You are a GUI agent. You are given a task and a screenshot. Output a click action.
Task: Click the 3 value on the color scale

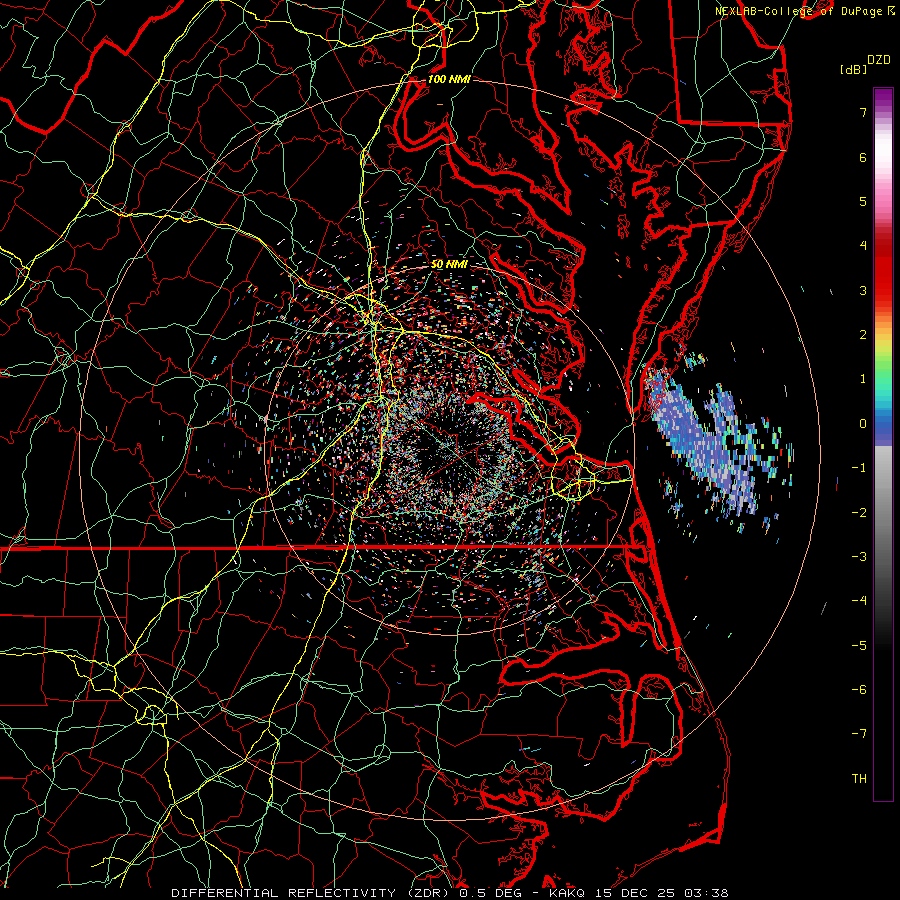[x=863, y=290]
